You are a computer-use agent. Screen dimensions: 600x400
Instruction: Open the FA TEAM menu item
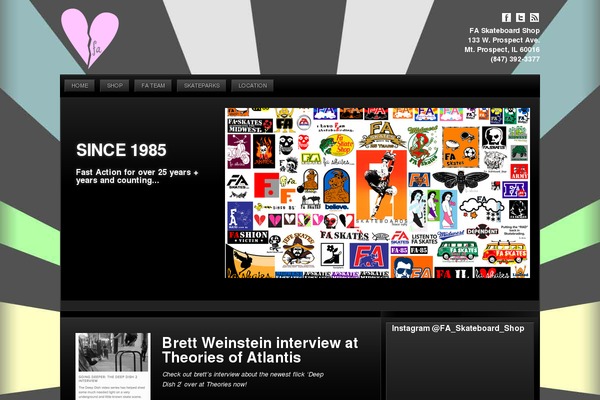tap(153, 86)
